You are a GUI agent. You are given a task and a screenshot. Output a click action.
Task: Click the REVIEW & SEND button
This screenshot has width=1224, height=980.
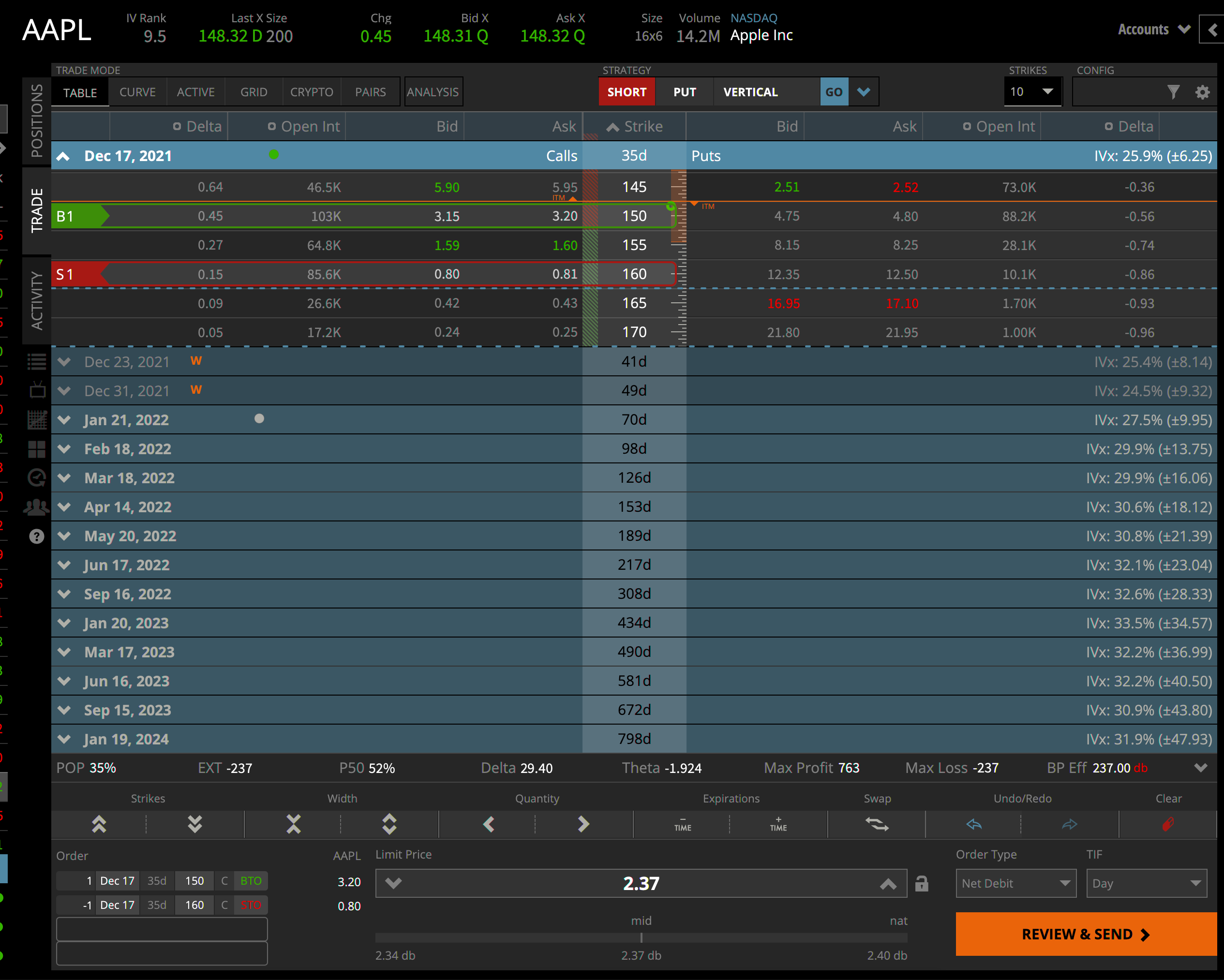tap(1086, 934)
